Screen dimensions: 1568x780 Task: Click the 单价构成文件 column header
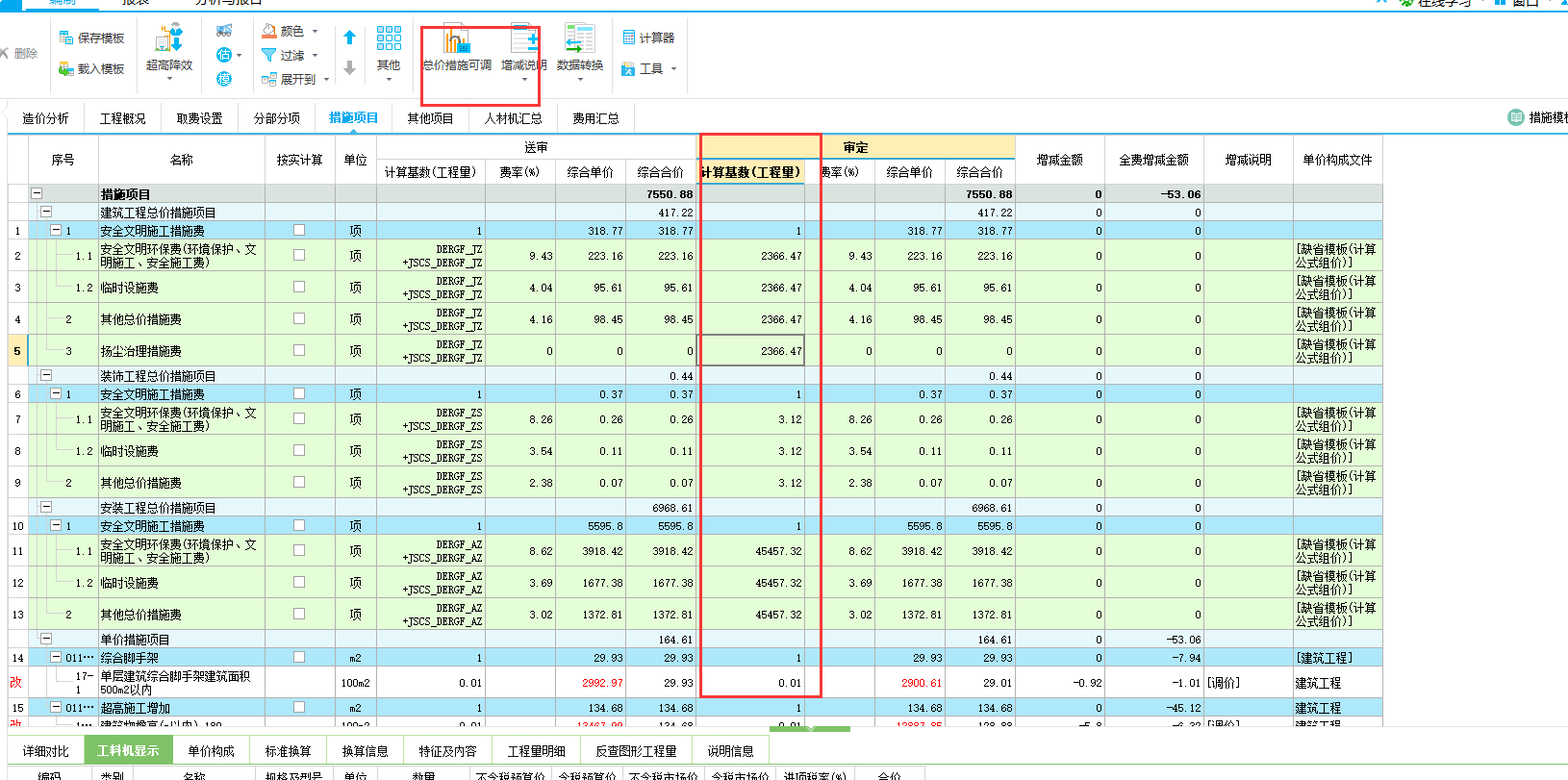[1337, 160]
